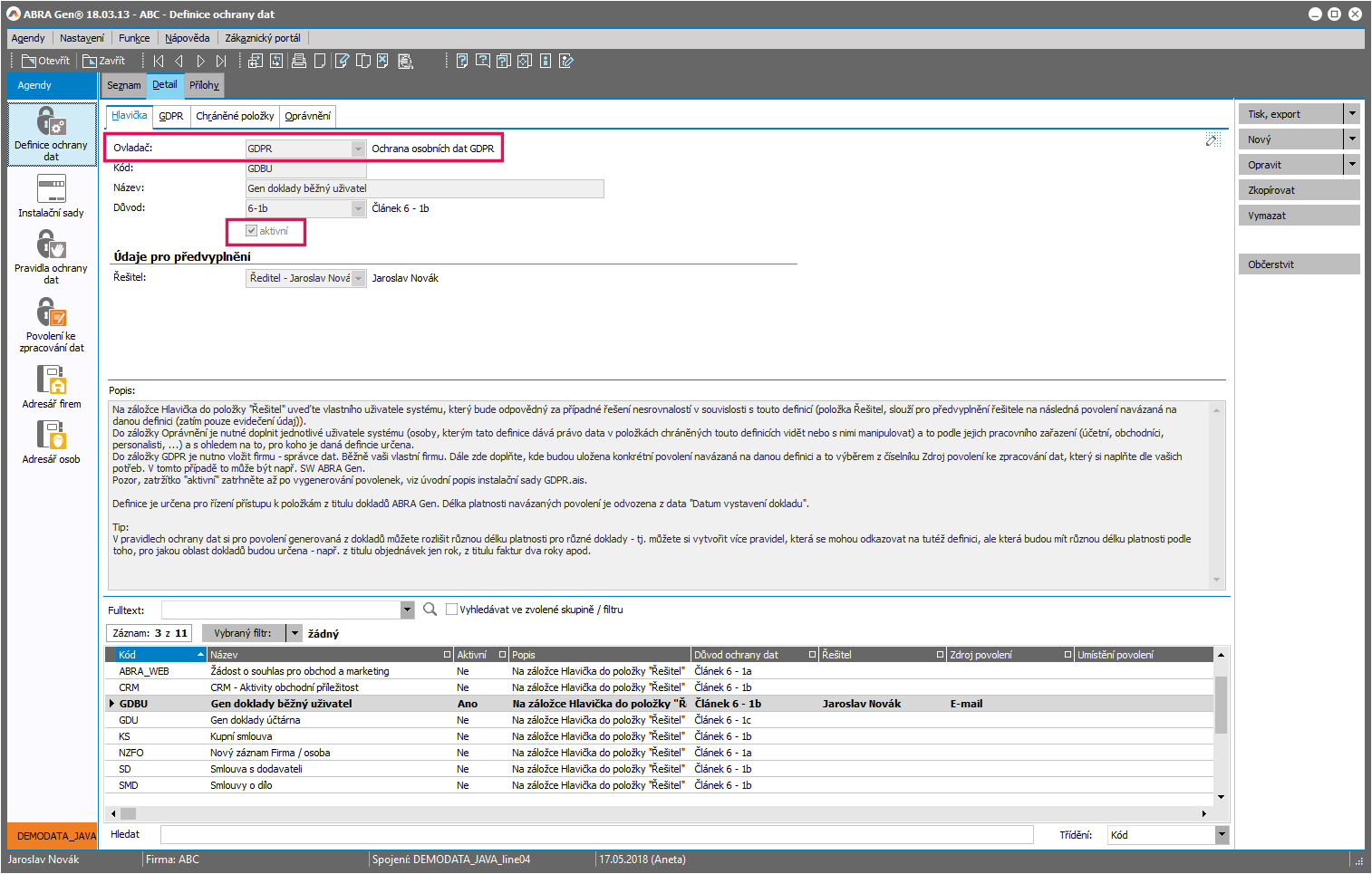The height and width of the screenshot is (874, 1372).
Task: Click the Občerstvit button
Action: [x=1298, y=264]
